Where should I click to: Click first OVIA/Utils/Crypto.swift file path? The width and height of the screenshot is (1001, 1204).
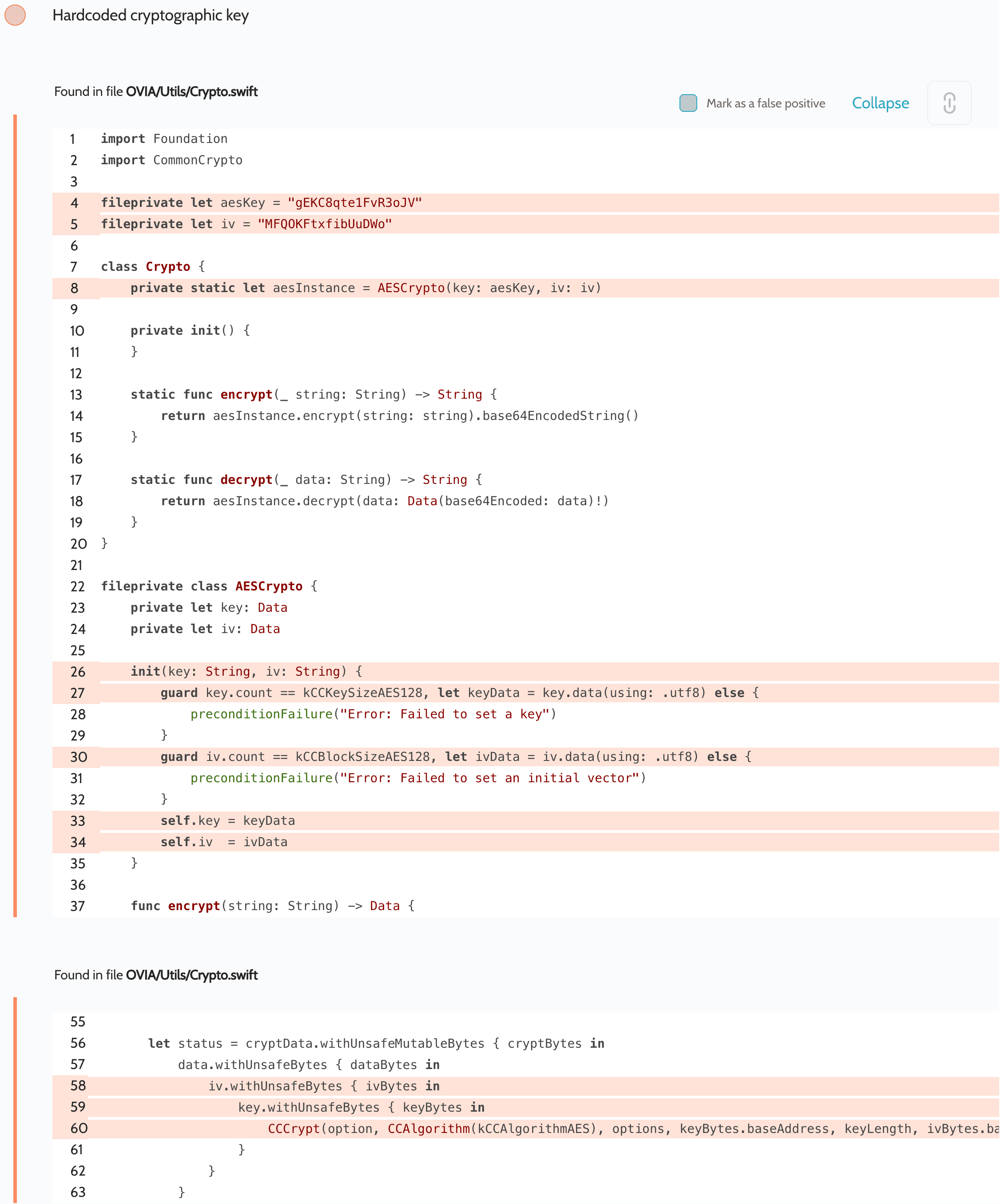[191, 92]
